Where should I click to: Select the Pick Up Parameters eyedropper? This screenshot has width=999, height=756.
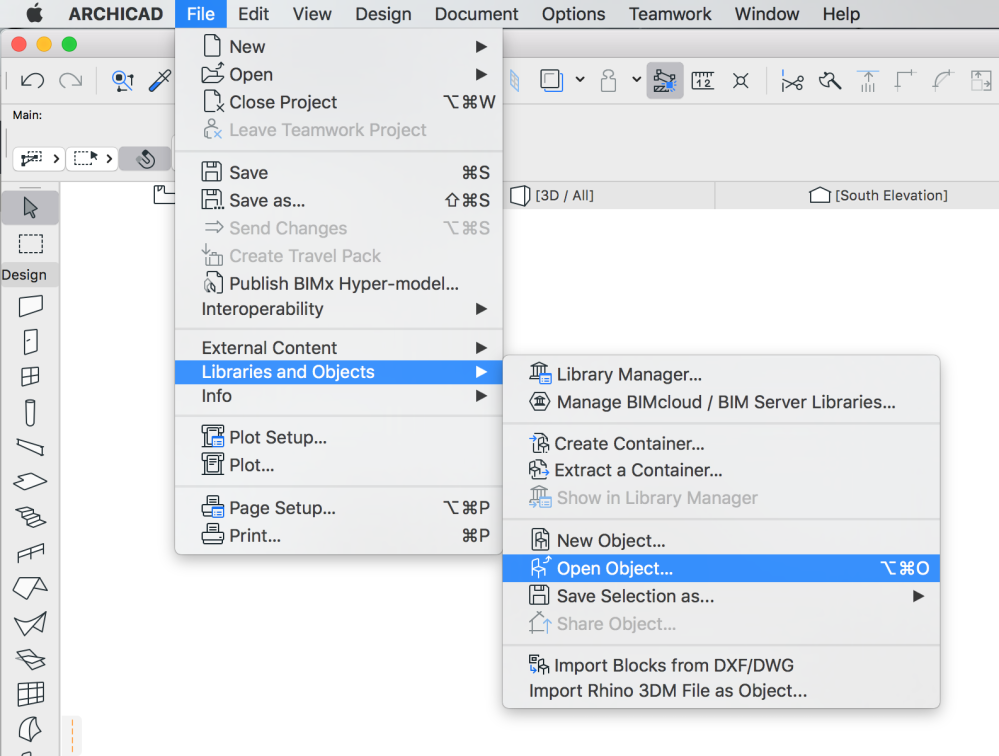point(159,80)
